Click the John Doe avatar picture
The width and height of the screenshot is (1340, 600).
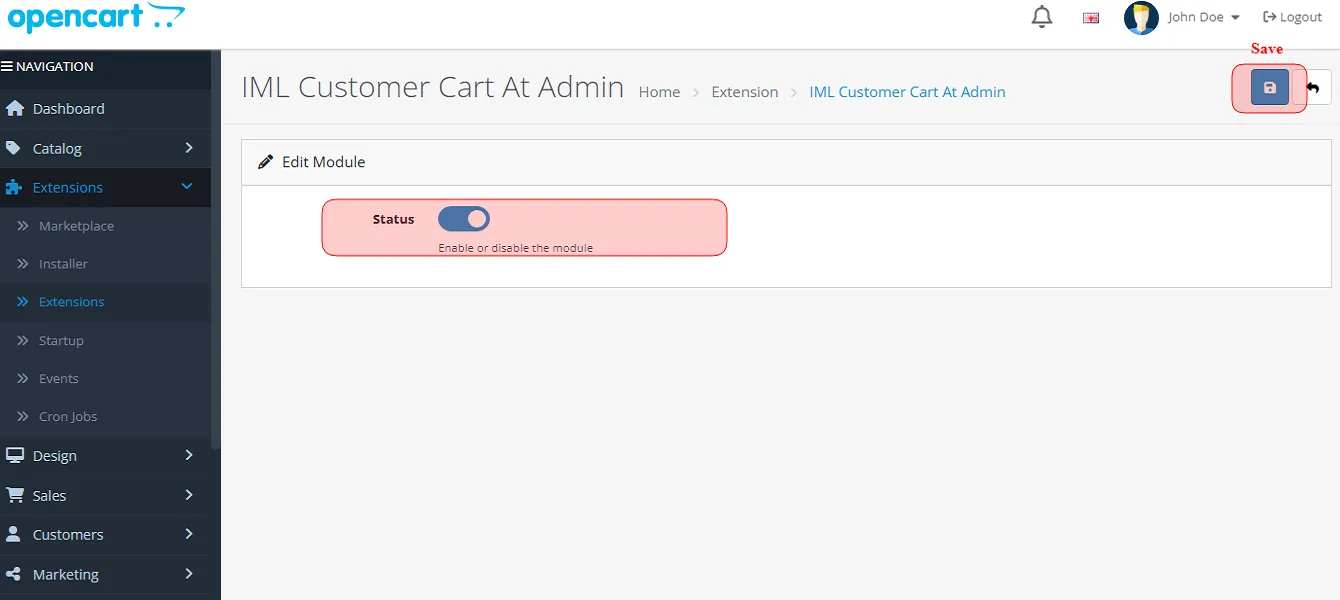click(x=1141, y=17)
